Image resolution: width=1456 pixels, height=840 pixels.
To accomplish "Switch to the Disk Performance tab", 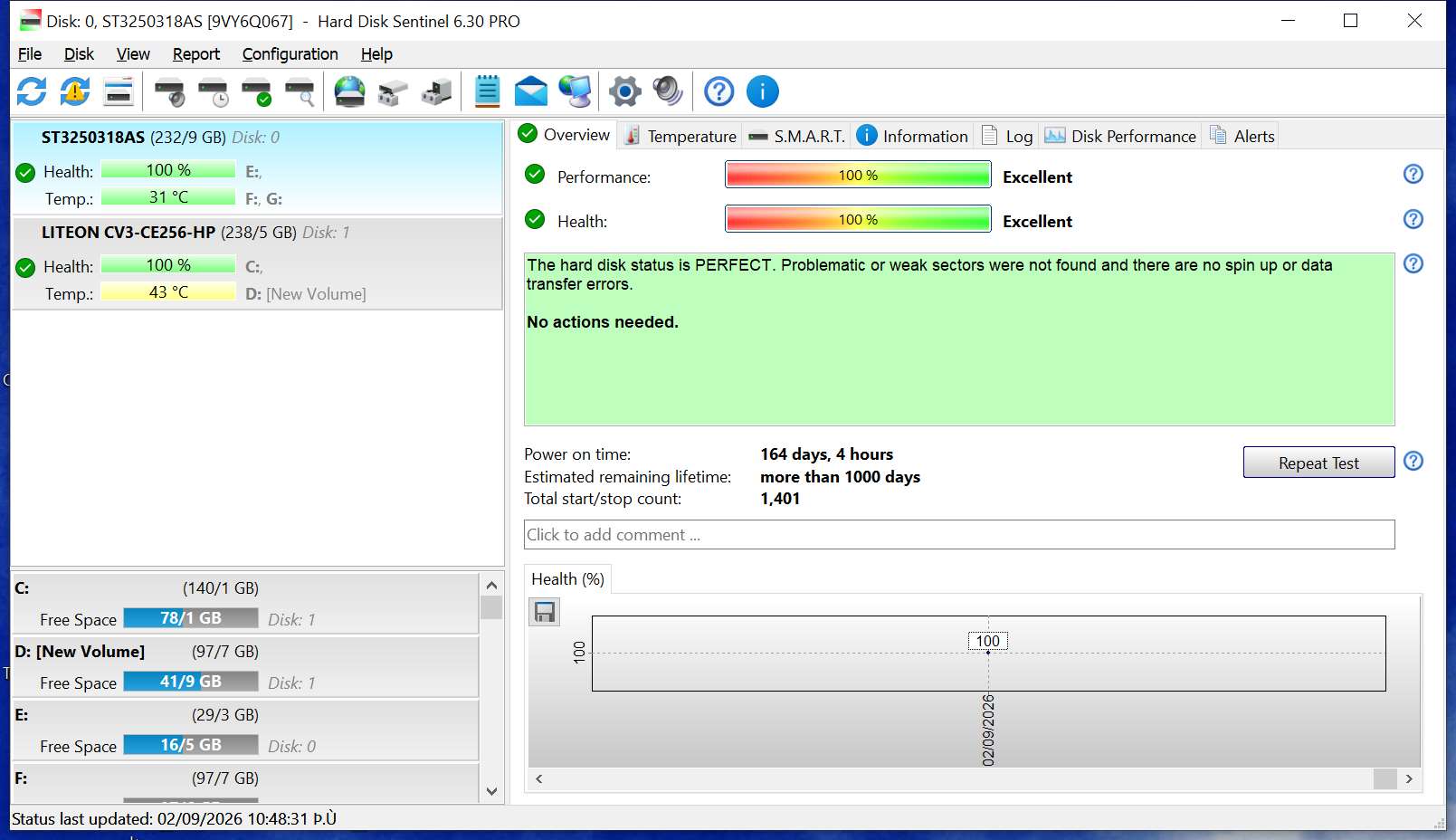I will pos(1120,136).
